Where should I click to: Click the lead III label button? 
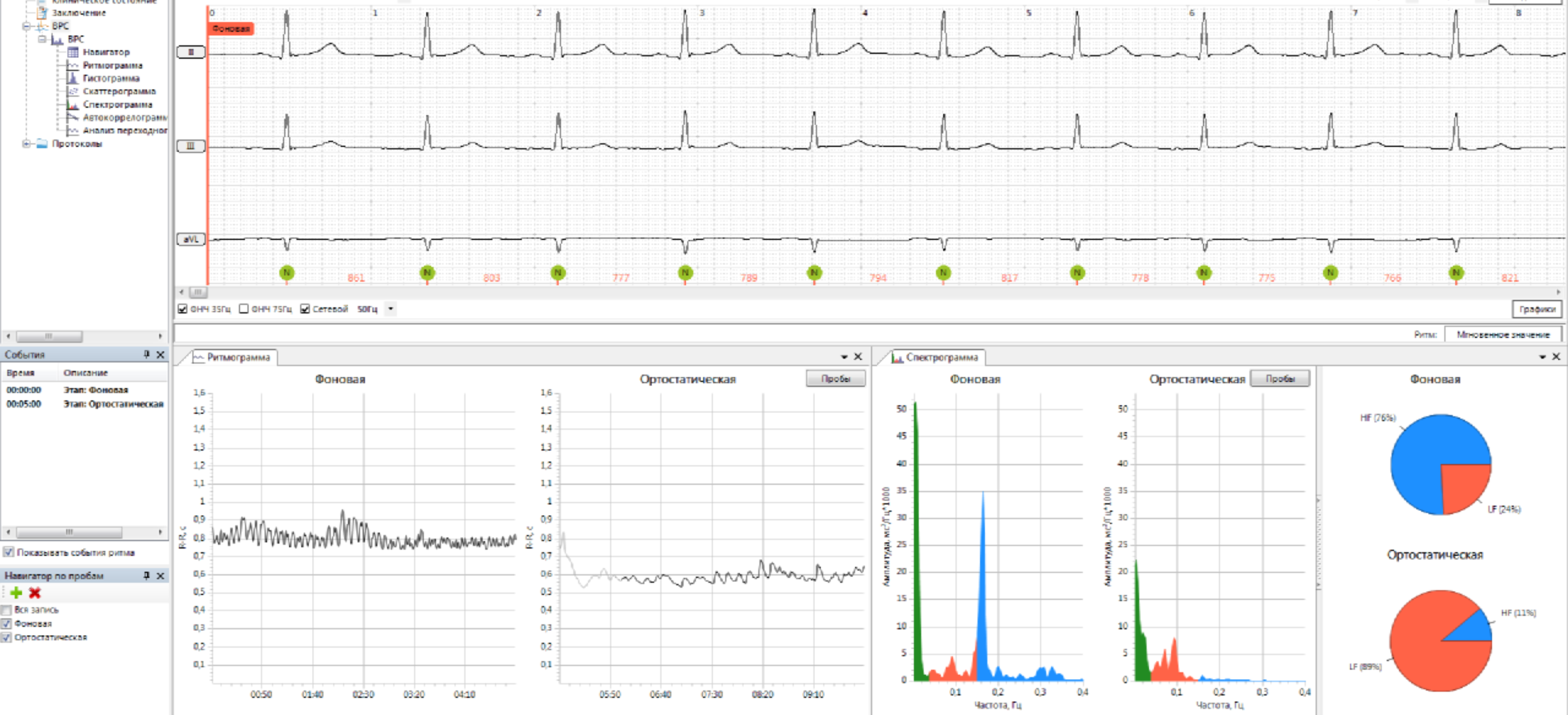coord(191,146)
